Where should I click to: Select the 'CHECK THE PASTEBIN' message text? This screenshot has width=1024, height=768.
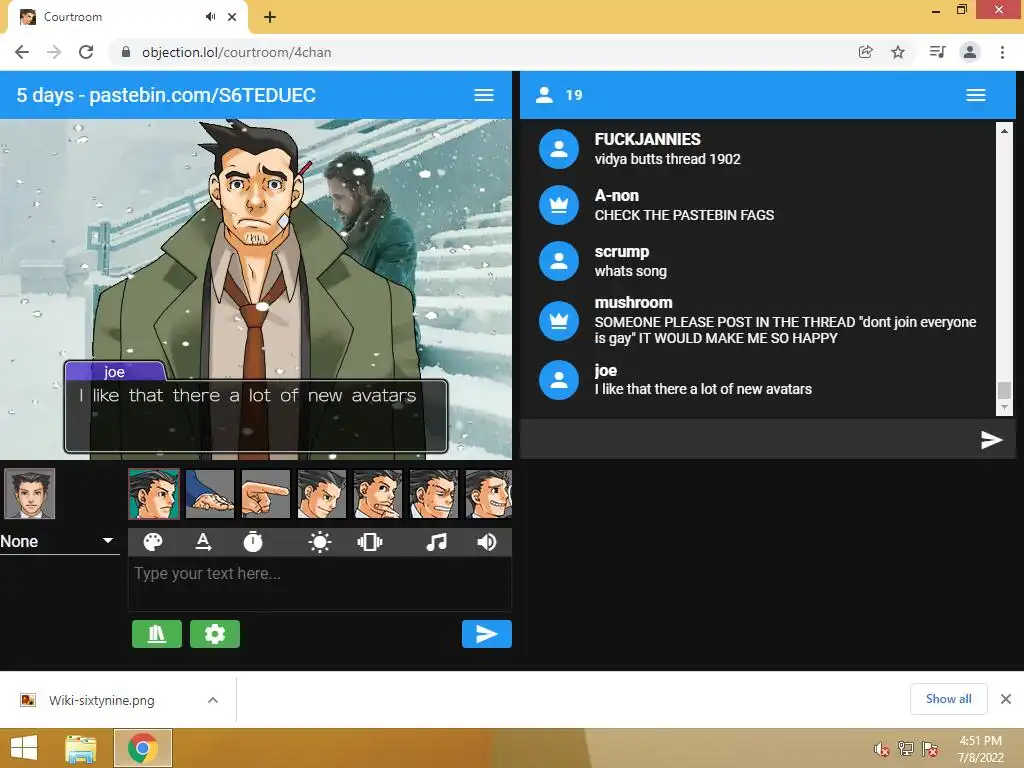[x=684, y=215]
